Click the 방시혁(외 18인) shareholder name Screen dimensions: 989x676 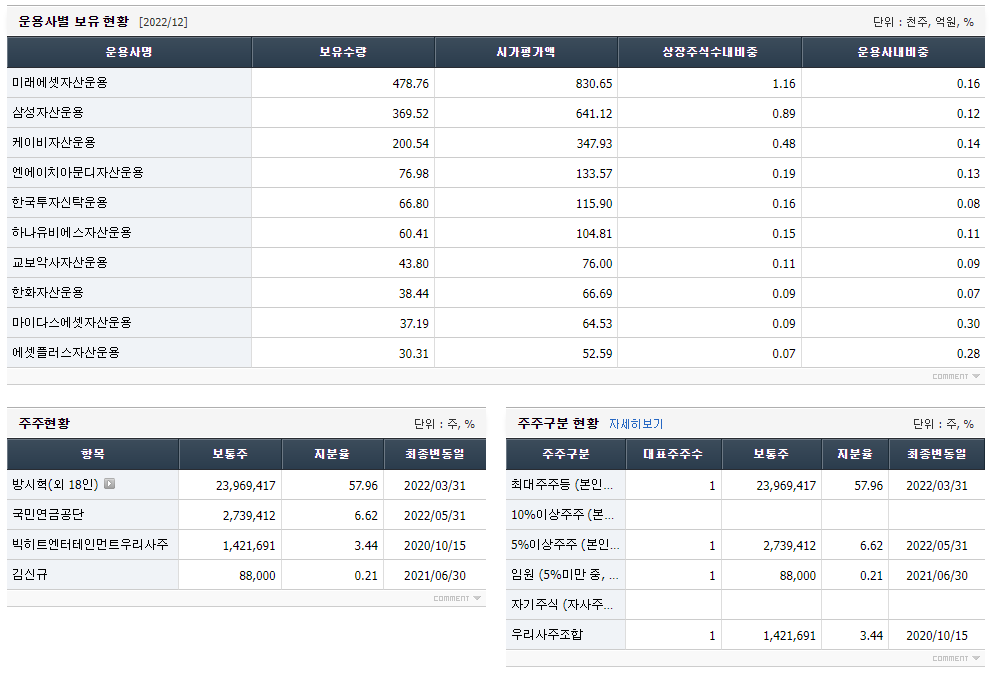(55, 484)
